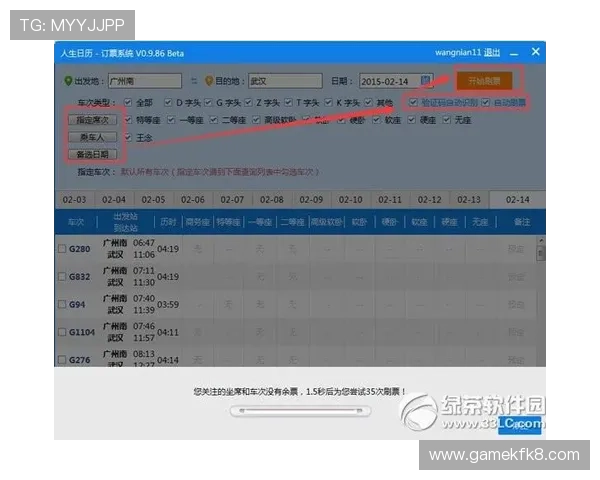Tick the checkbox for train G94
Screen dimensions: 600x480
[x=62, y=304]
